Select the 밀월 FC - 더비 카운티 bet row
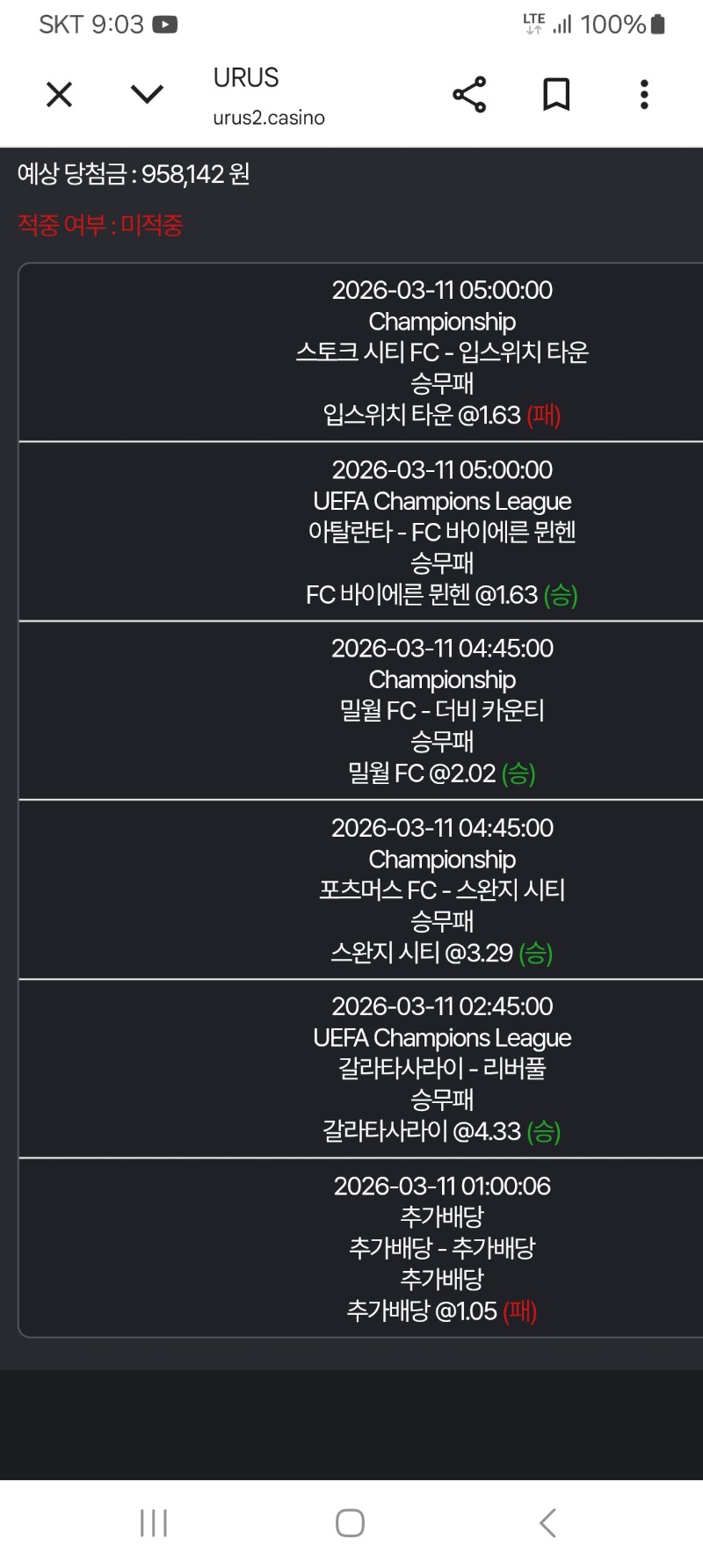Screen dimensions: 703x1568 pos(442,710)
